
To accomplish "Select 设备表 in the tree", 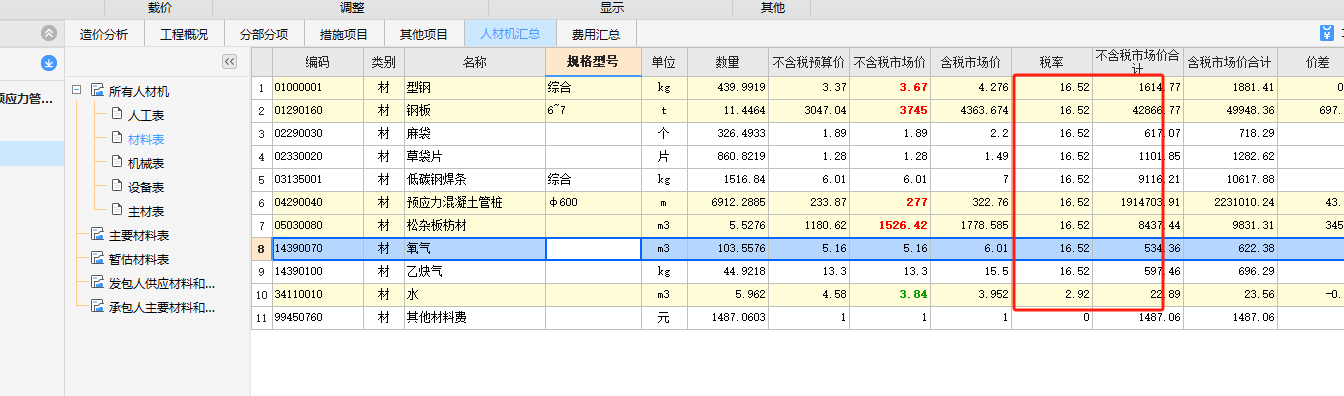I will (x=146, y=187).
